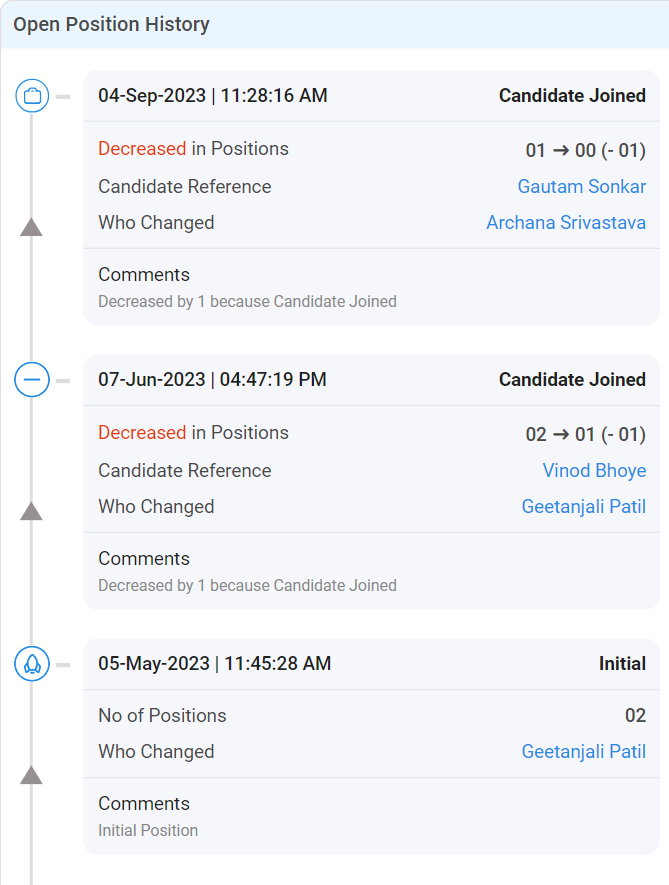This screenshot has height=885, width=669.
Task: Select the 05-May-2023 11:45:28 AM timestamp
Action: (x=214, y=664)
